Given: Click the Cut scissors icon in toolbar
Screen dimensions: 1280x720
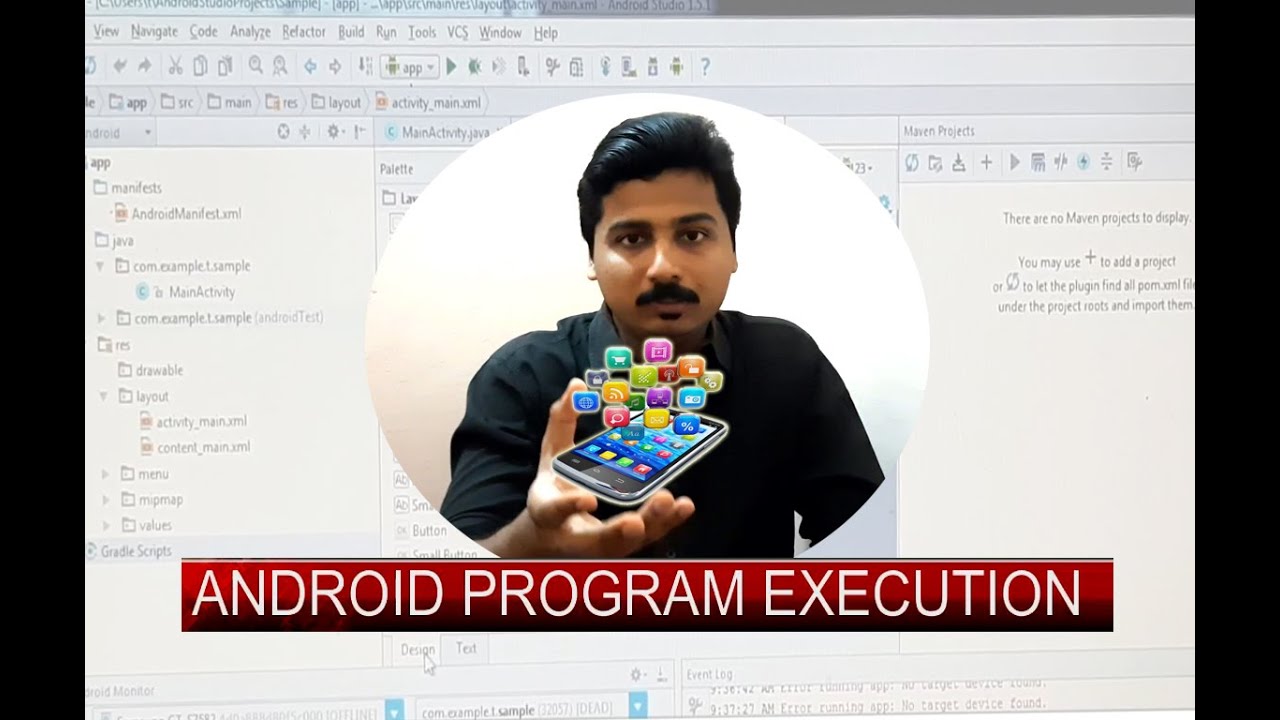Looking at the screenshot, I should (x=175, y=66).
